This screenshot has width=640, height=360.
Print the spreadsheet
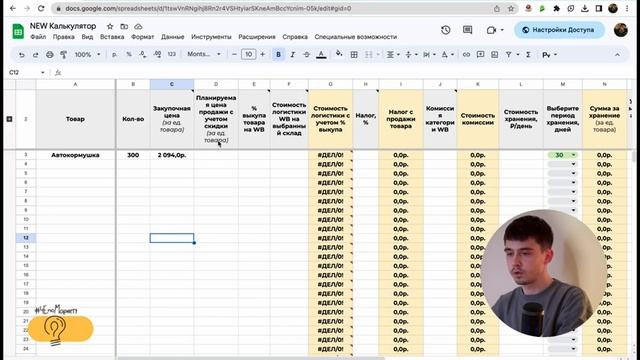point(49,55)
